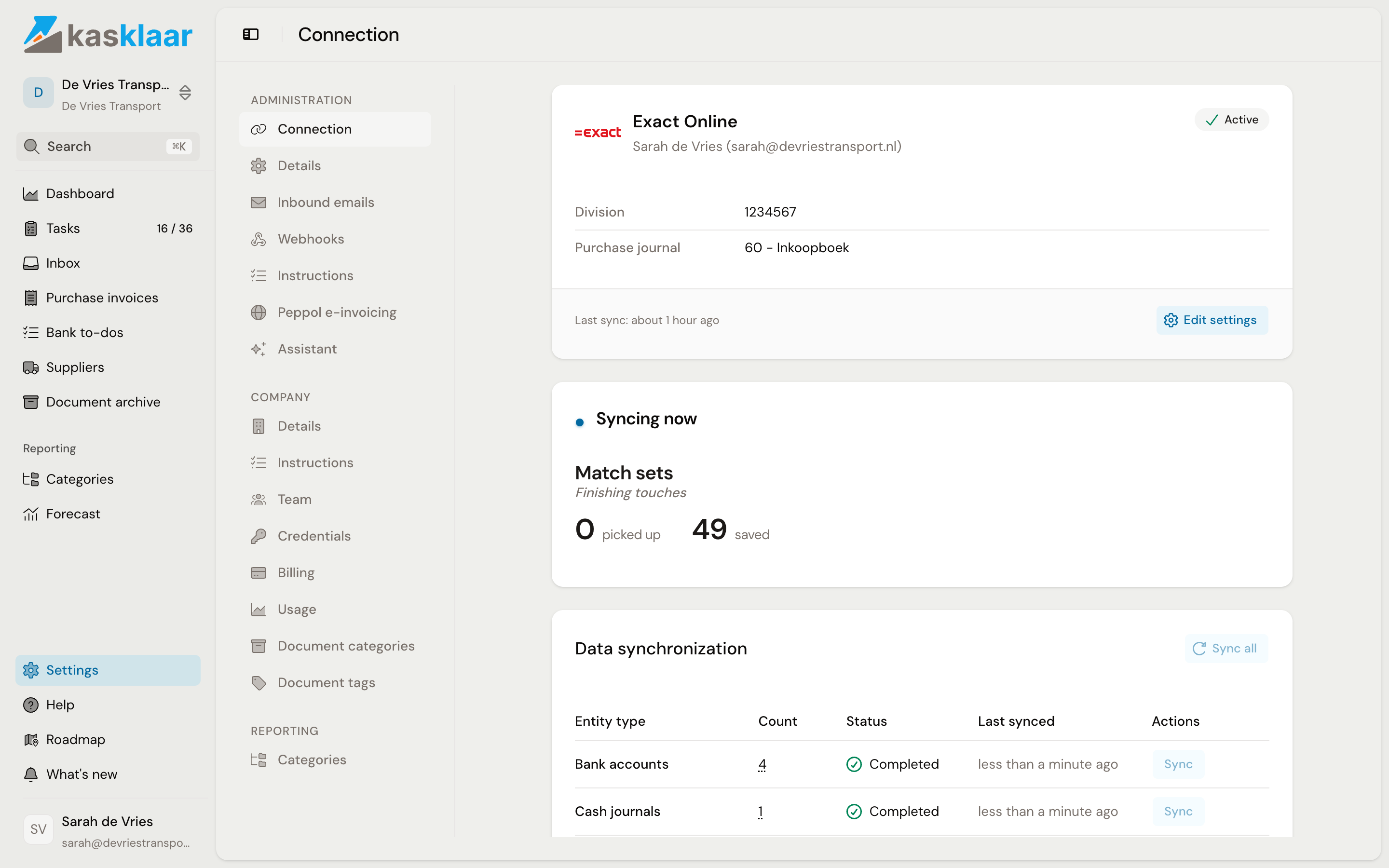Select the Bank to-dos list icon
Viewport: 1389px width, 868px height.
pos(30,332)
